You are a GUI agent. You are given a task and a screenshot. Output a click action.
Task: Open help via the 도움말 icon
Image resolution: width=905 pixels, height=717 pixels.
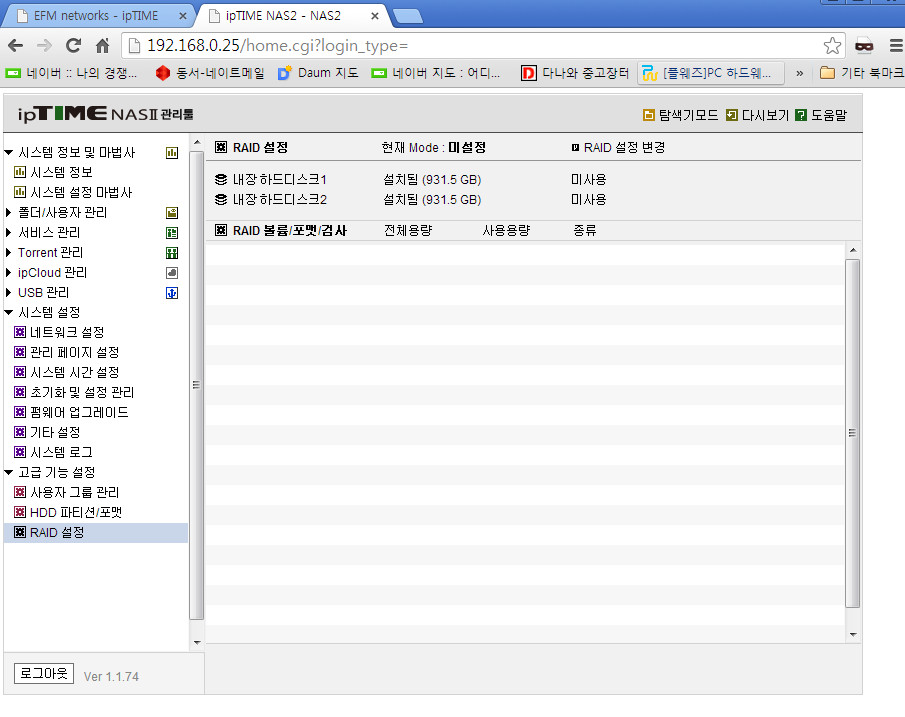(801, 115)
